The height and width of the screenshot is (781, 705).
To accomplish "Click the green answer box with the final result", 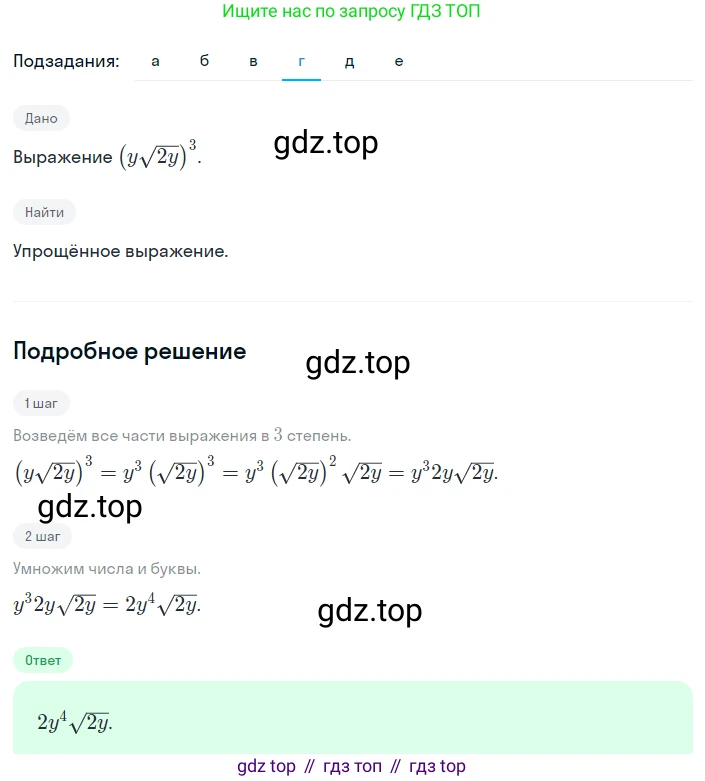I will coord(352,718).
